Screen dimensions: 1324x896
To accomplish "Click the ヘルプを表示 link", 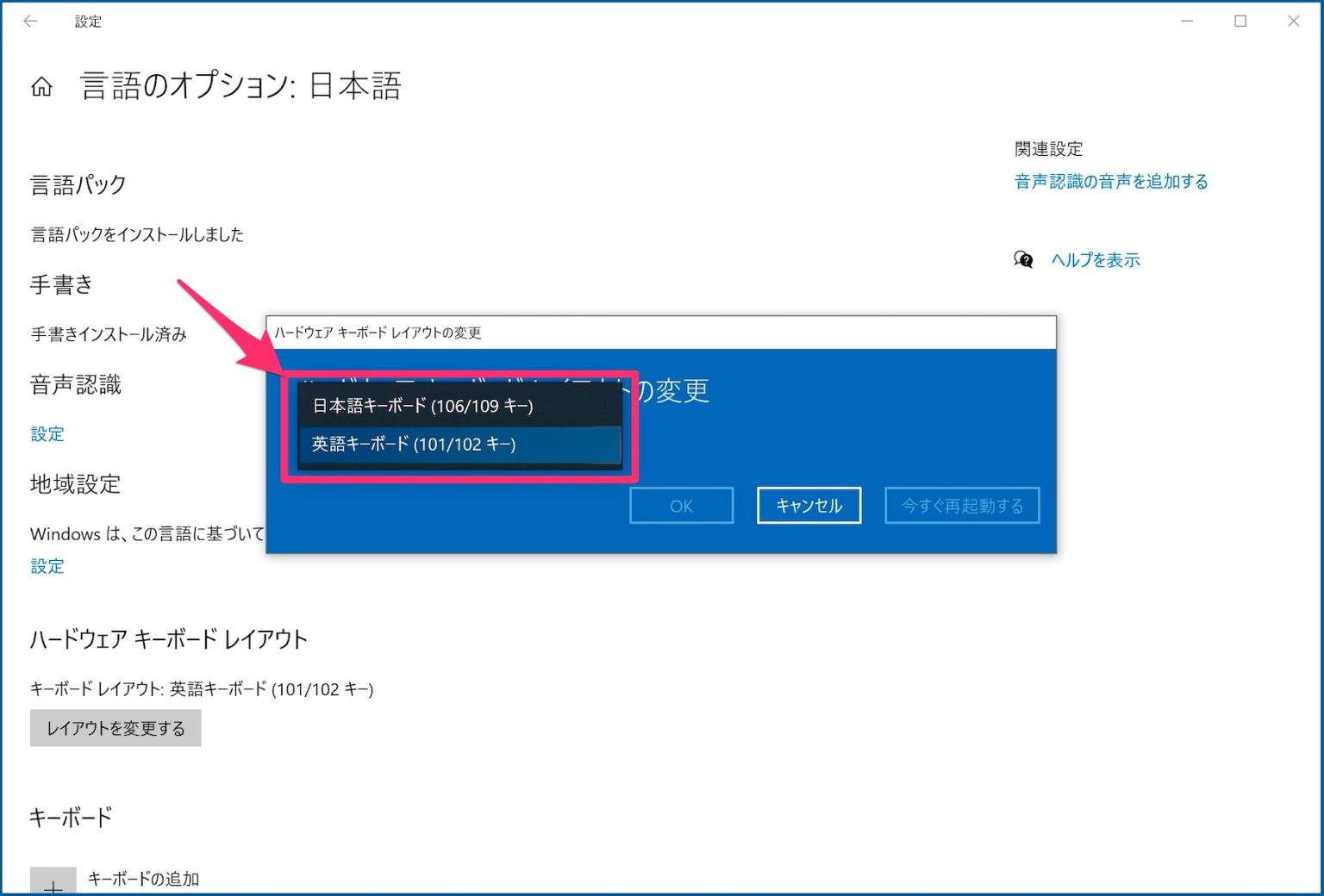I will click(x=1096, y=259).
